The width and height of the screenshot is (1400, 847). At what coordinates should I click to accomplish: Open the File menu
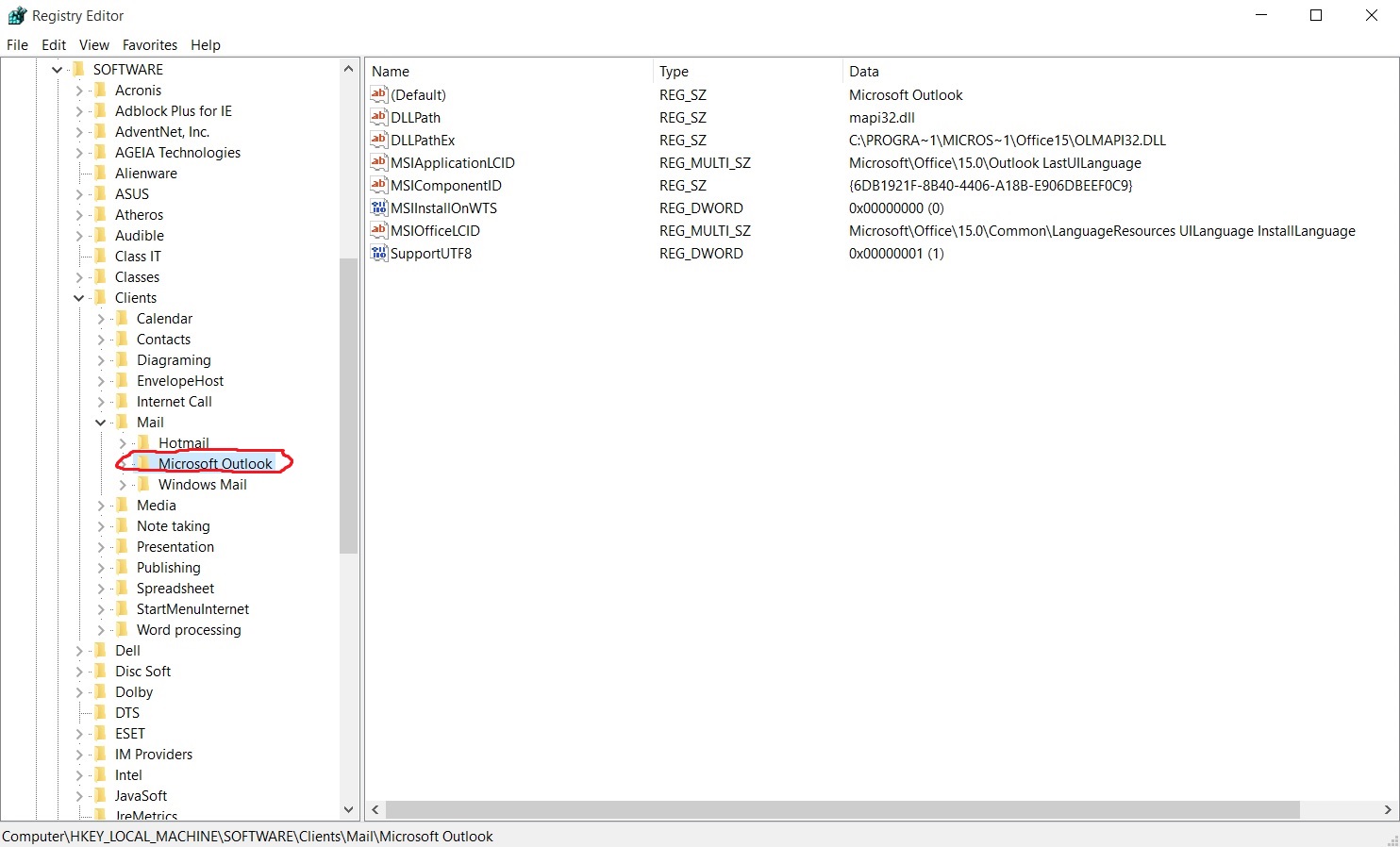point(17,44)
